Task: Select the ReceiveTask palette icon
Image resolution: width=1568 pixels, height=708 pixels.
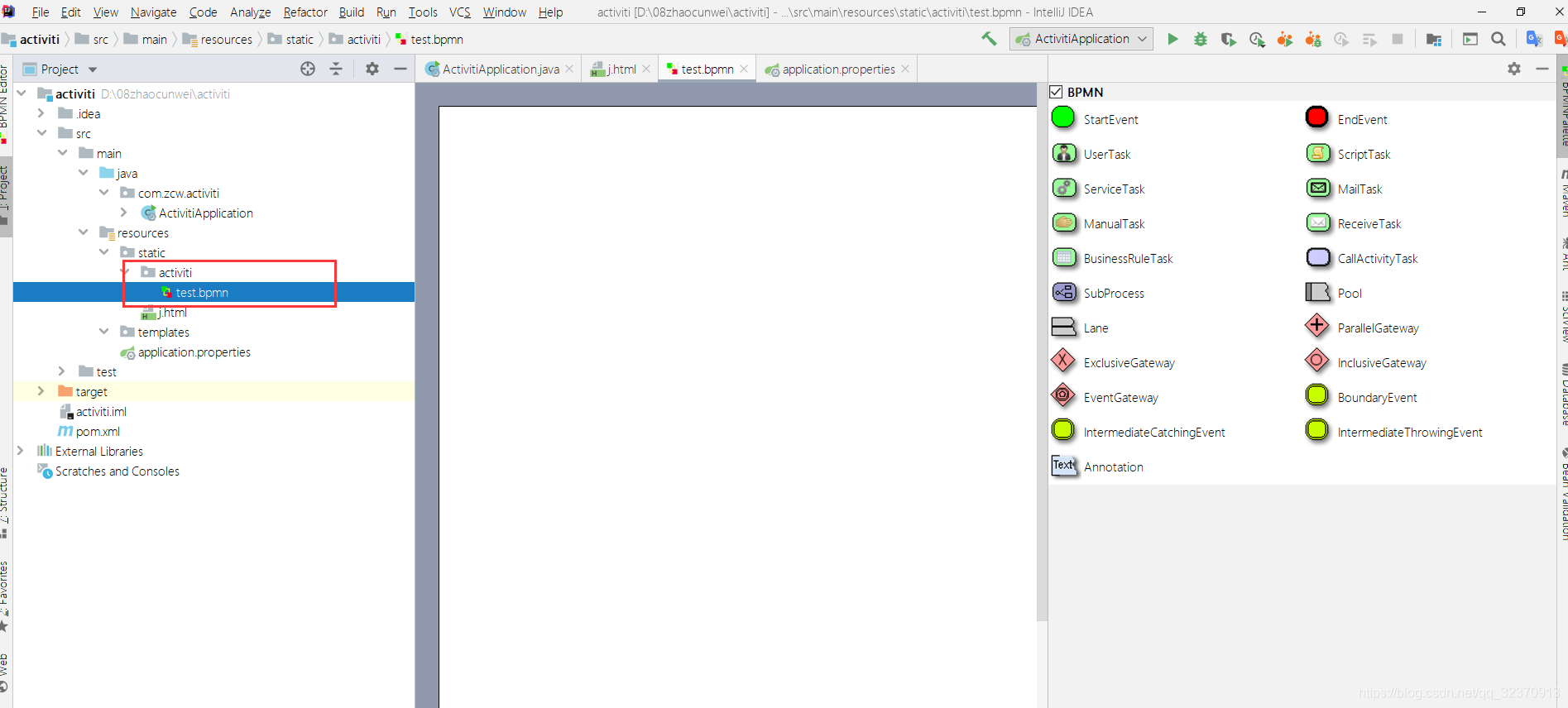Action: coord(1318,223)
